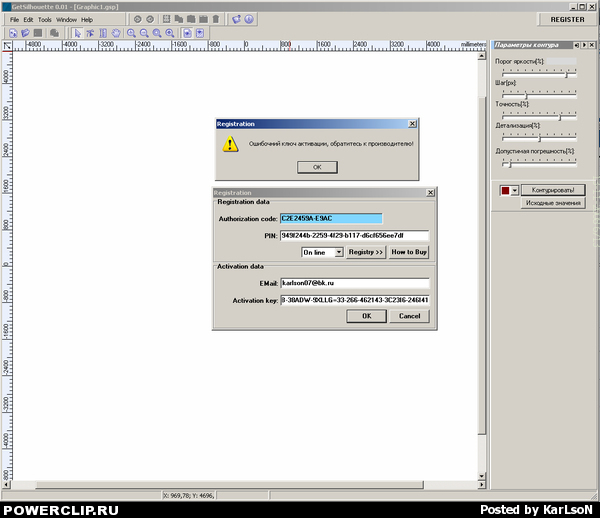Click the Registry >> button

tap(366, 253)
